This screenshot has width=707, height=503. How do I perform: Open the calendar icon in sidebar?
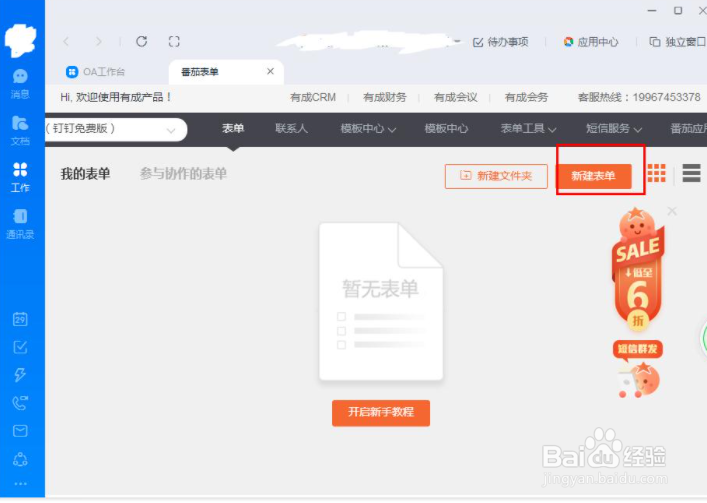pos(20,319)
